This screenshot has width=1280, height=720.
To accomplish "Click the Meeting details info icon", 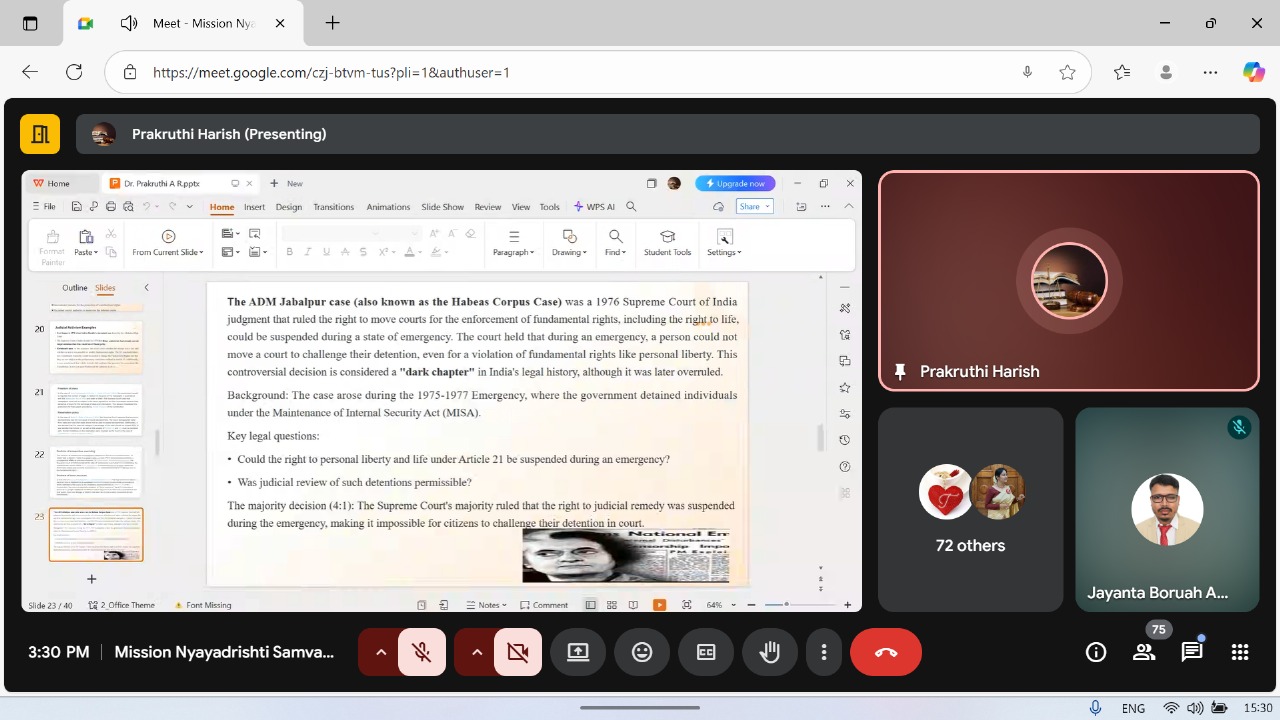I will (x=1096, y=652).
